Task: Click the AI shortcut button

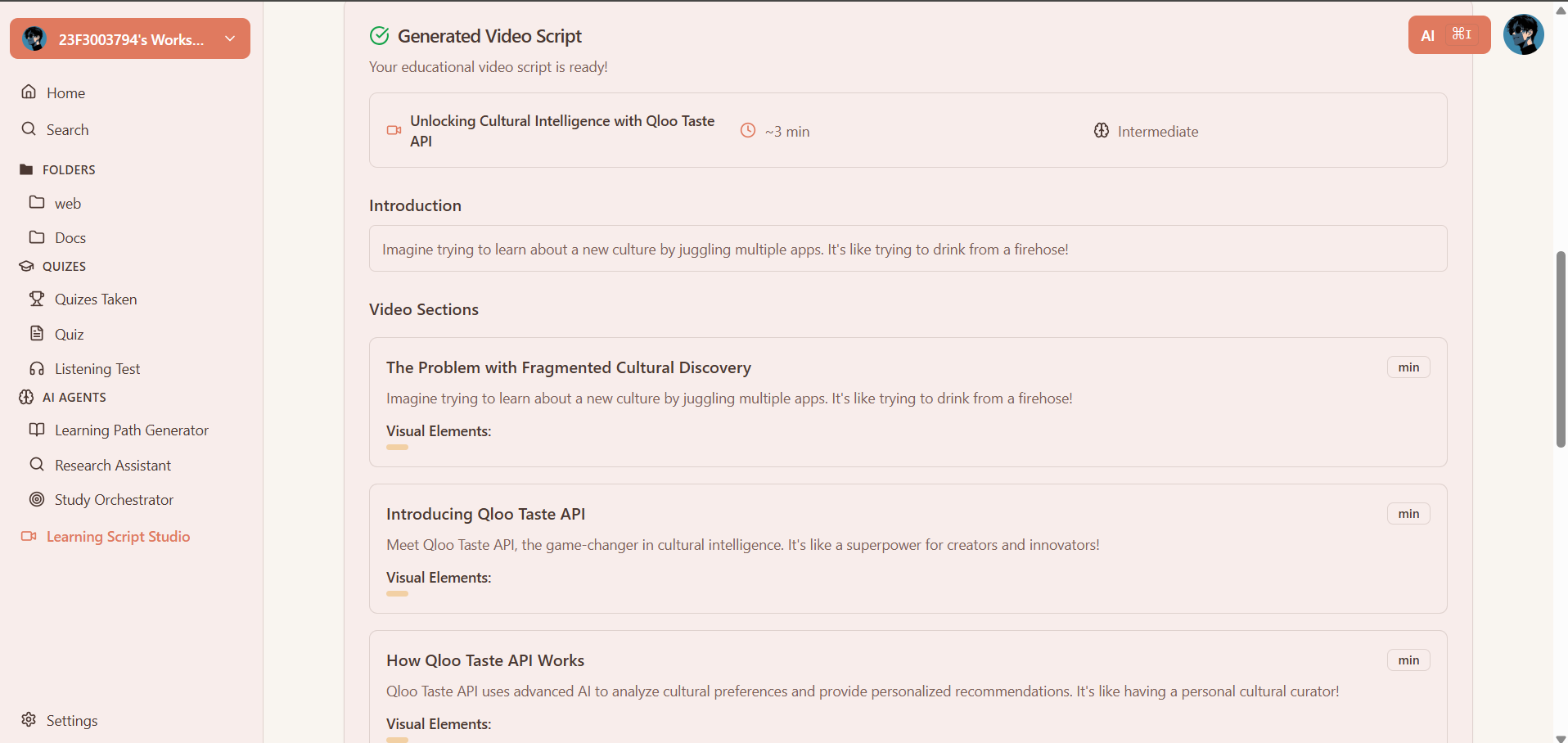Action: [1449, 35]
